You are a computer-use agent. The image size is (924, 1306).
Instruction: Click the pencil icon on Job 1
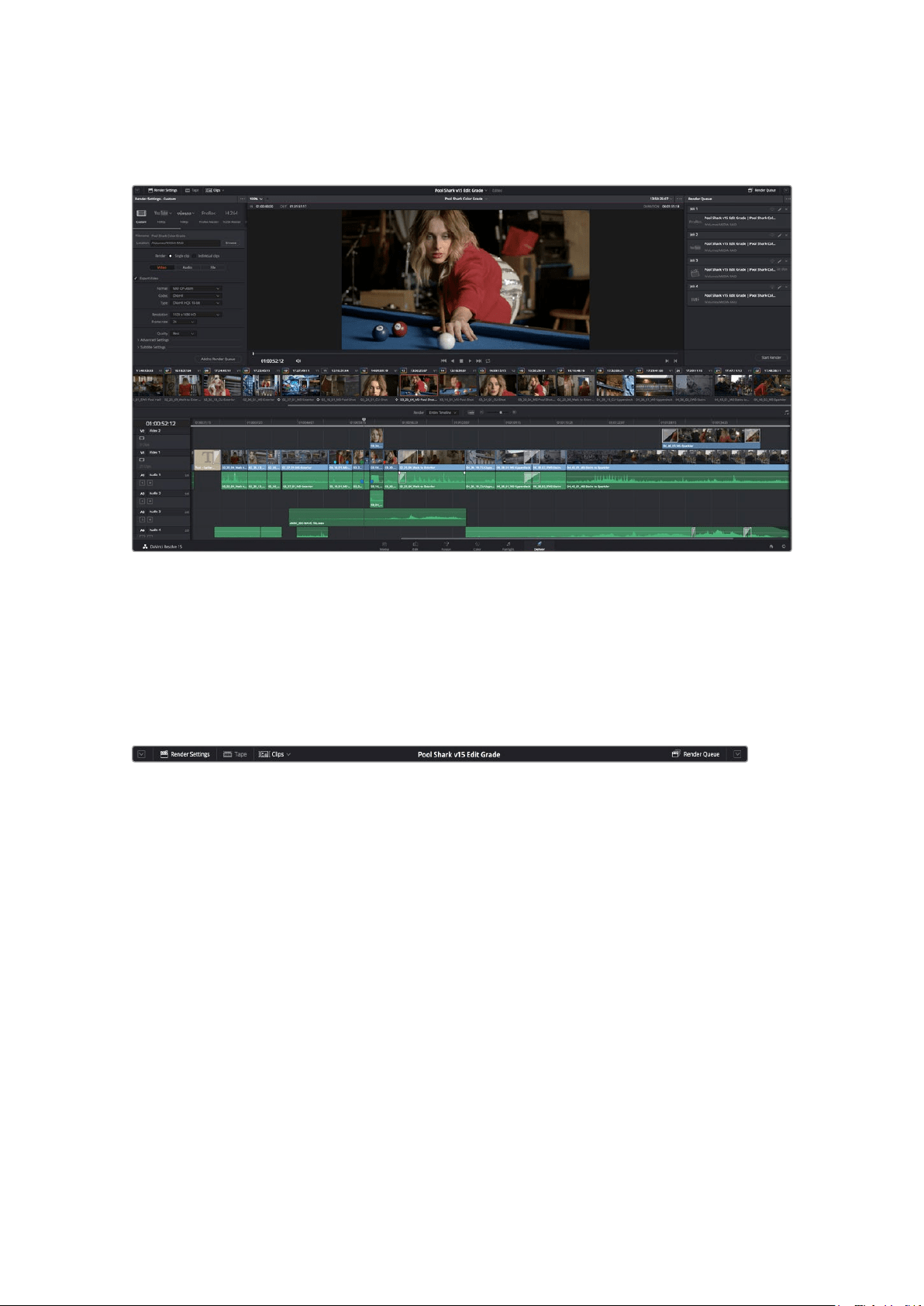click(x=779, y=209)
